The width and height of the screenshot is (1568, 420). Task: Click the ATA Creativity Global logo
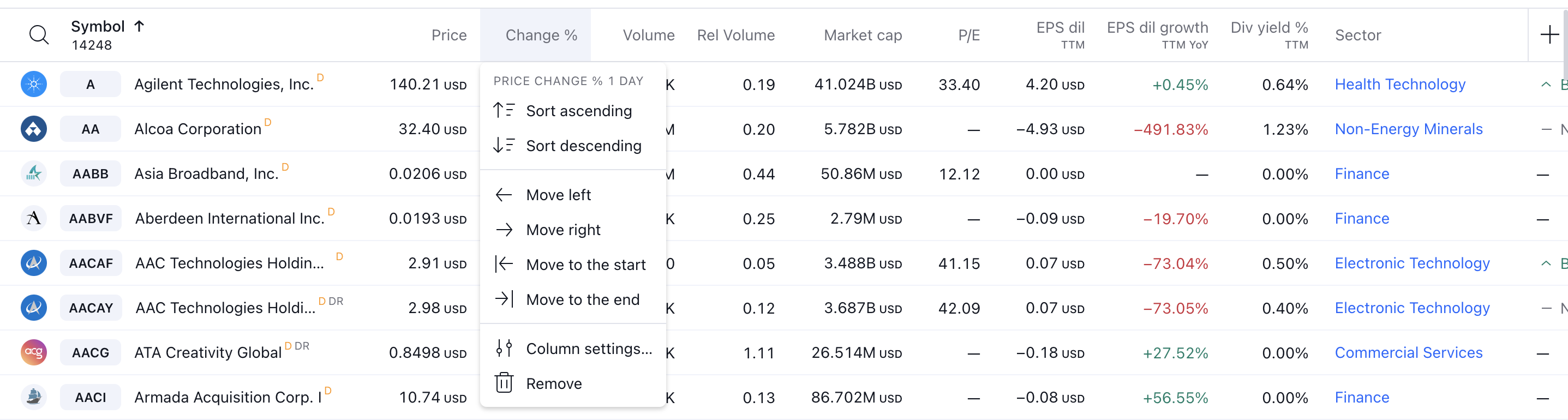click(x=34, y=352)
